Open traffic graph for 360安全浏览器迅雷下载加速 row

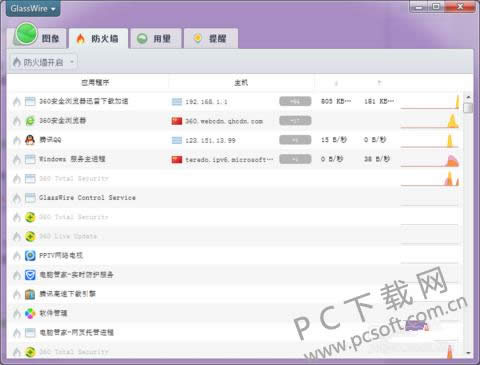coord(429,101)
